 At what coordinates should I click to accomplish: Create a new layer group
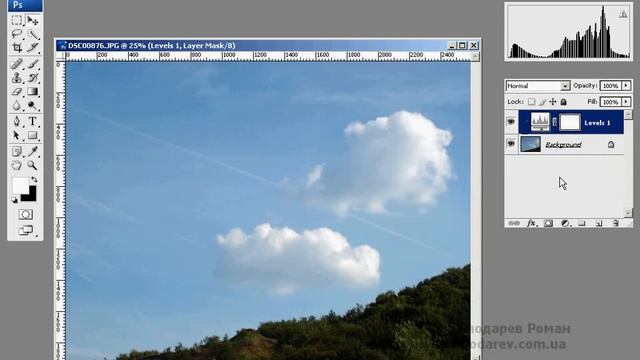click(582, 223)
